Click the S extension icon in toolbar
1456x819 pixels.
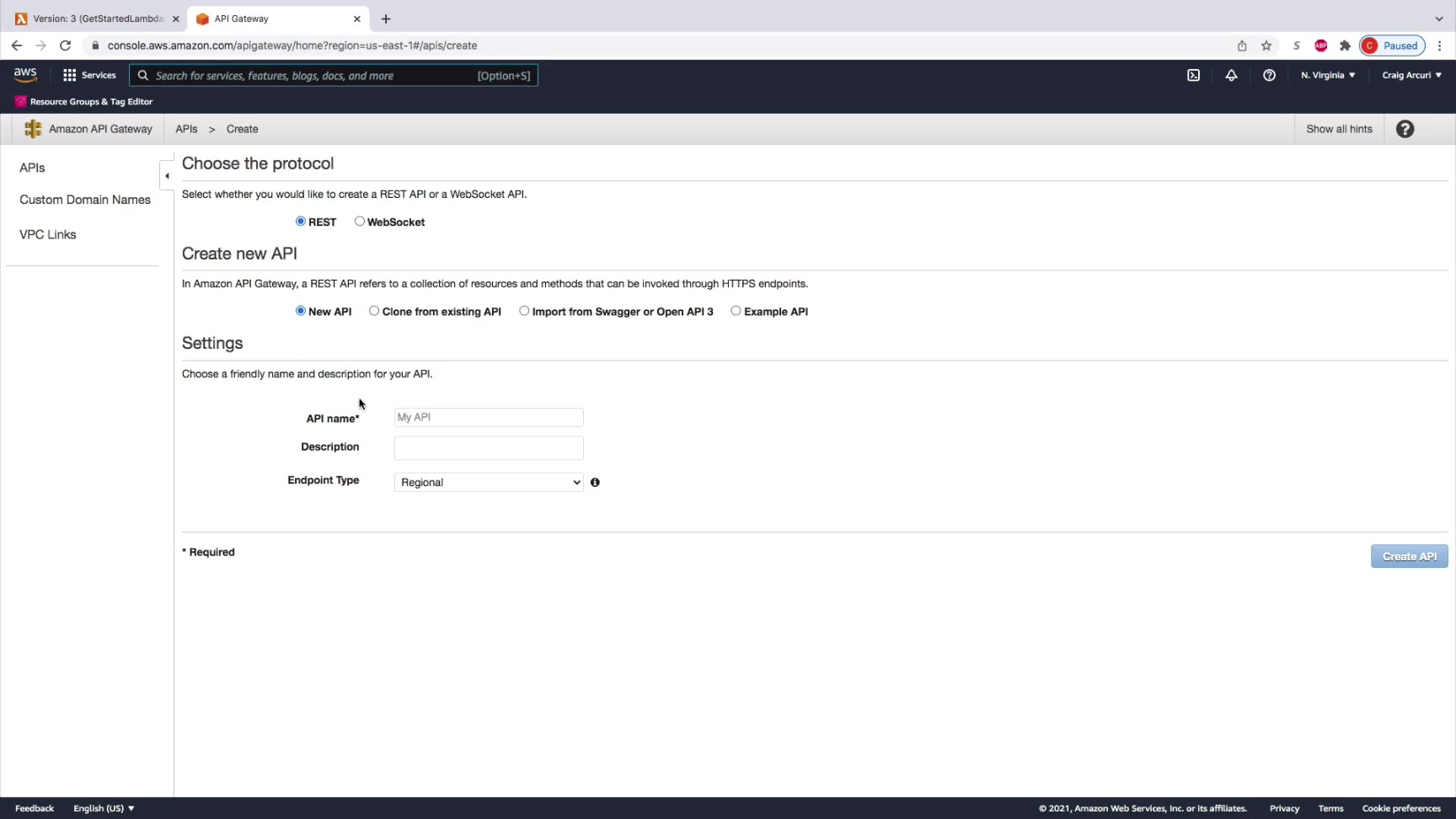pyautogui.click(x=1296, y=45)
